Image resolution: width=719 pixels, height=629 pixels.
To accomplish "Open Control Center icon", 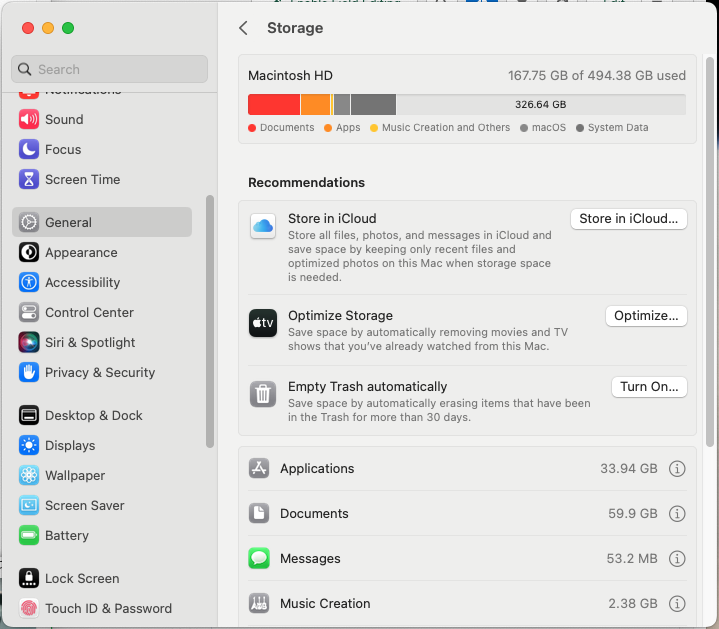I will coord(28,313).
